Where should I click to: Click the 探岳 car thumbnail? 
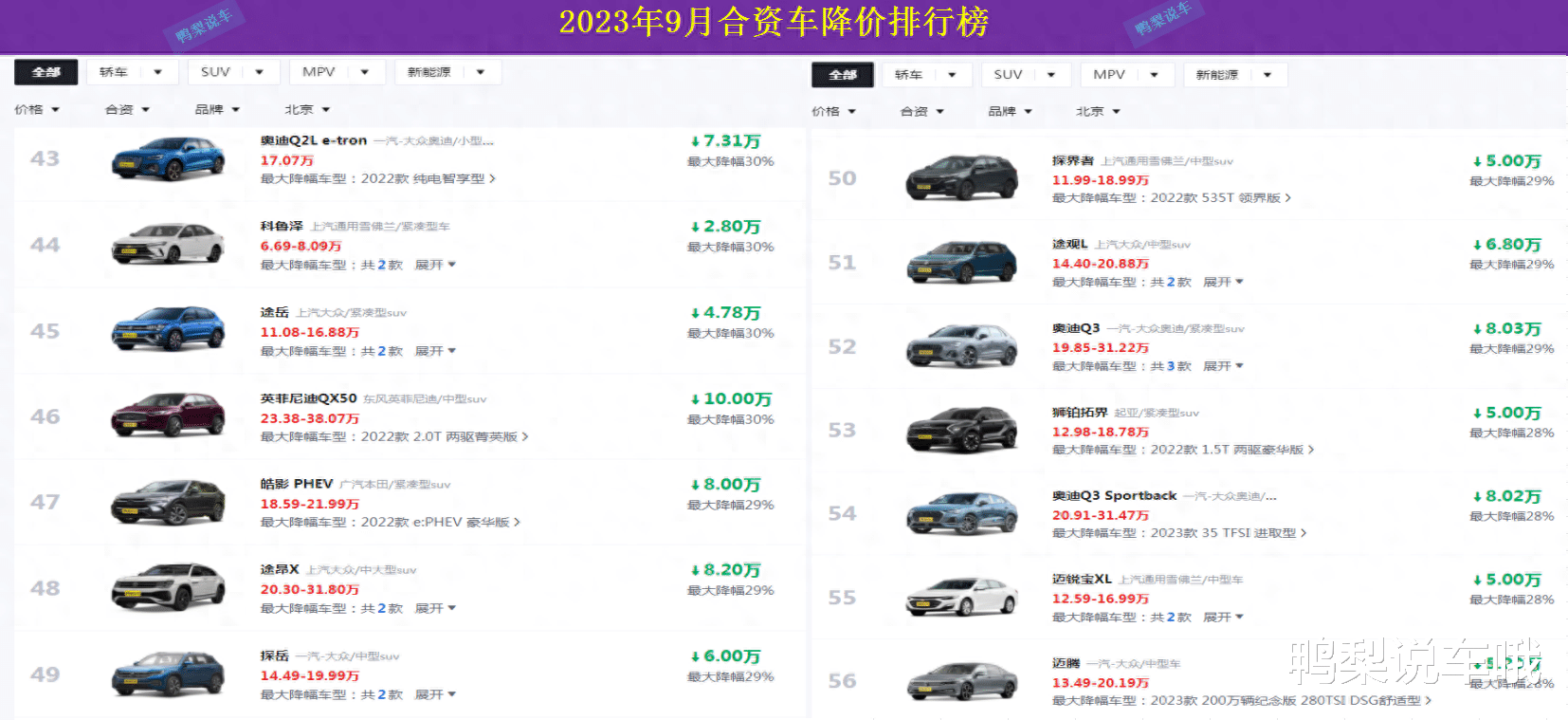click(x=169, y=674)
